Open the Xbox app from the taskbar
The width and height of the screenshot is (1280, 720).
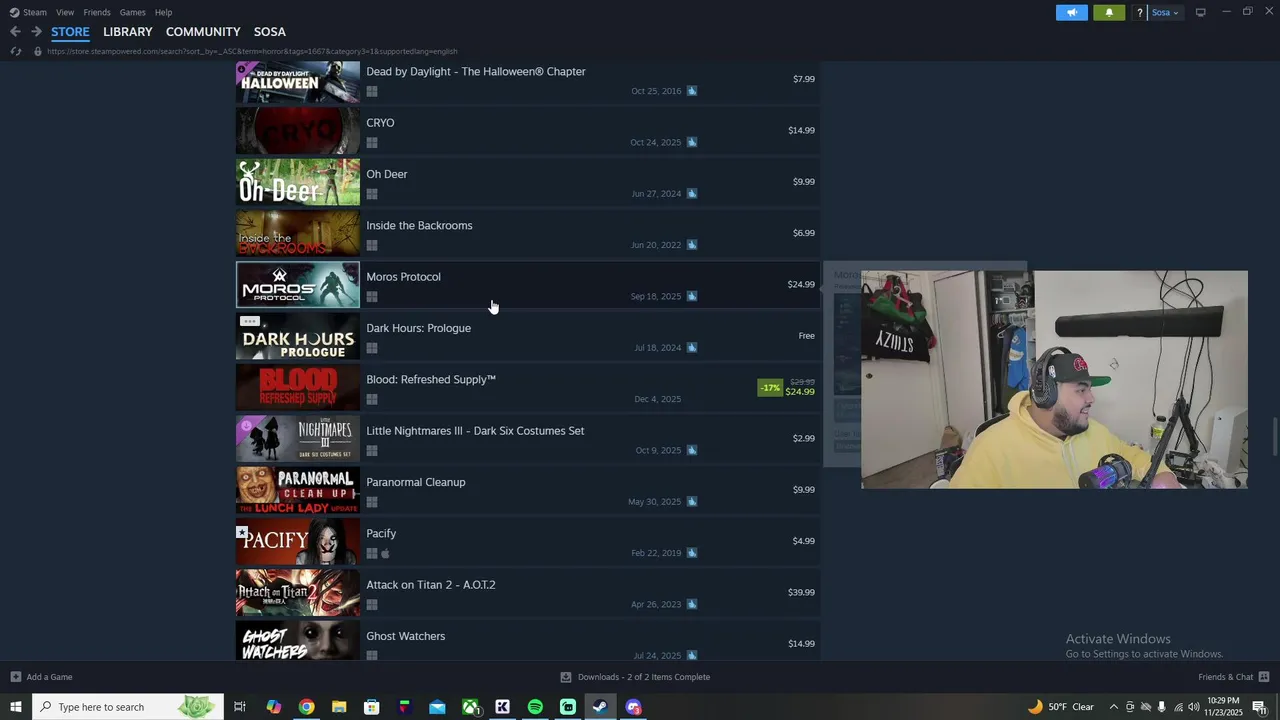(x=470, y=707)
